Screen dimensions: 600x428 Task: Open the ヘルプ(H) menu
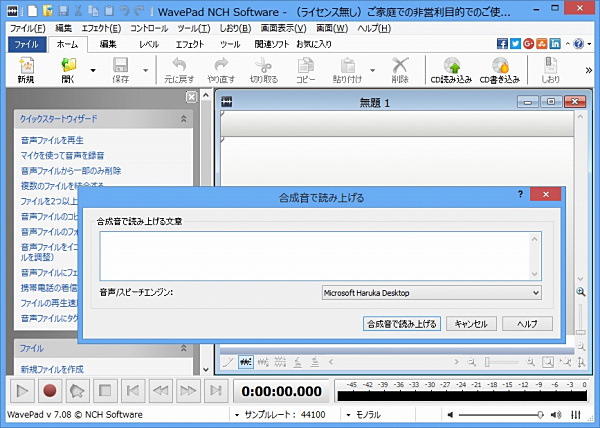click(374, 28)
